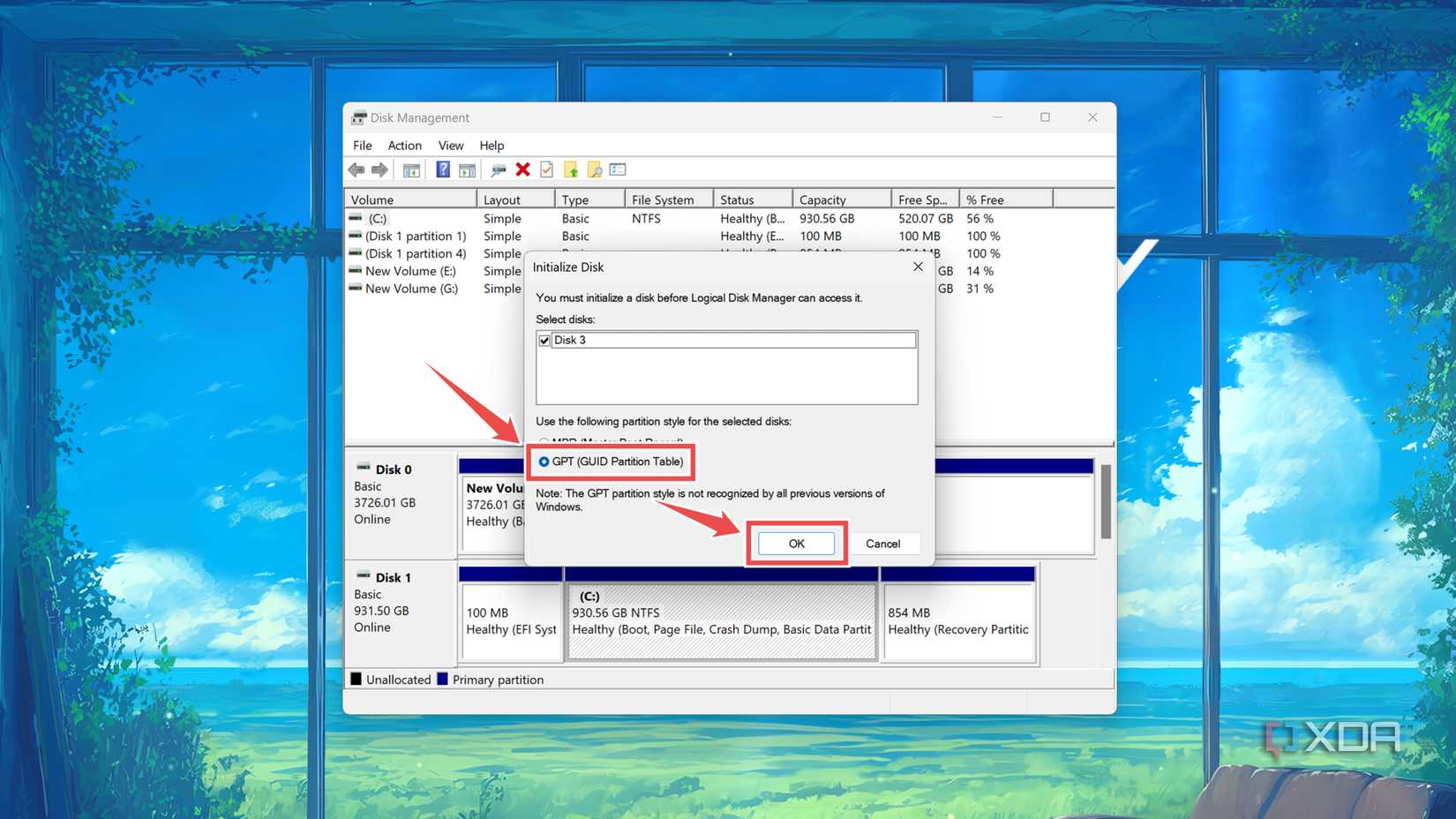The width and height of the screenshot is (1456, 819).
Task: Open Help via the question mark toolbar icon
Action: click(442, 169)
